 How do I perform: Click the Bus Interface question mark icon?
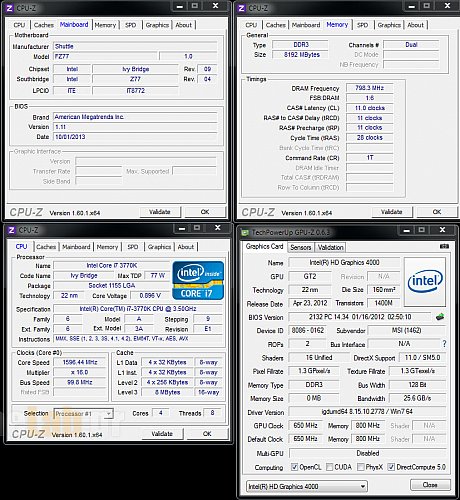pyautogui.click(x=444, y=344)
